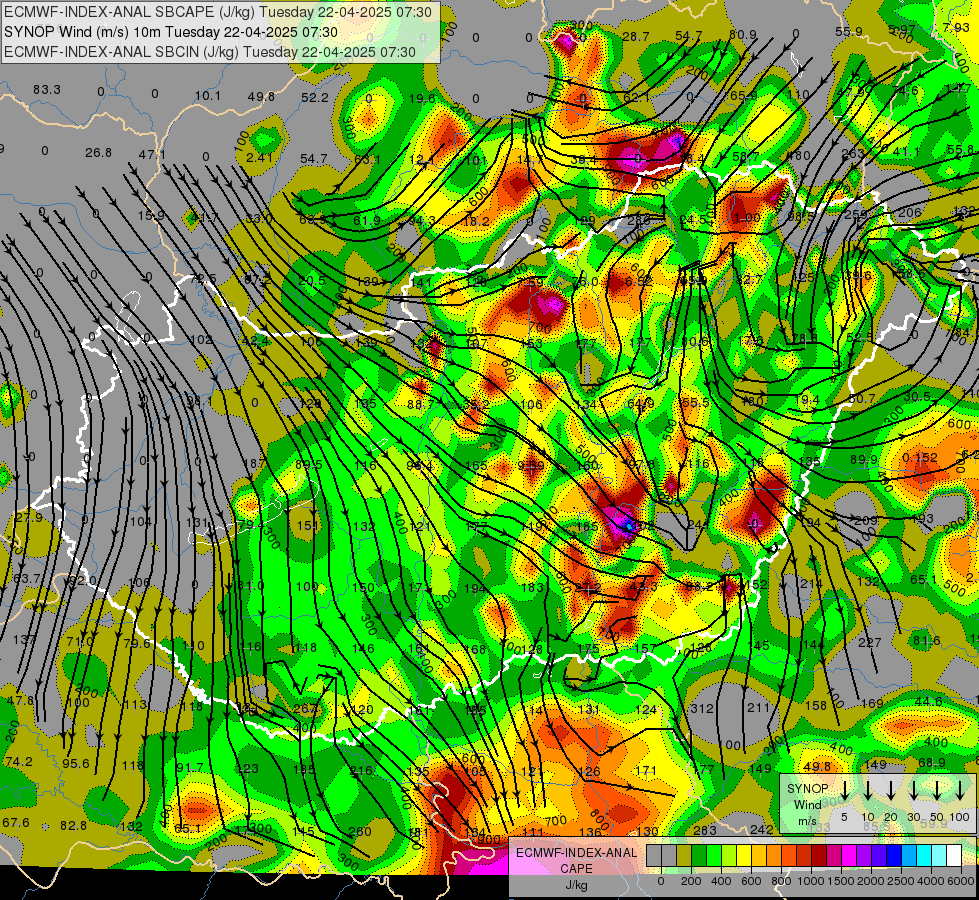Click the 312 value on the map
The height and width of the screenshot is (900, 979).
click(x=702, y=708)
